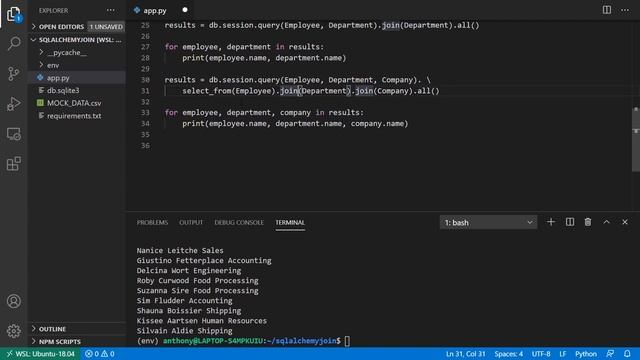640x360 pixels.
Task: Click the terminal prompt input cursor
Action: [347, 341]
